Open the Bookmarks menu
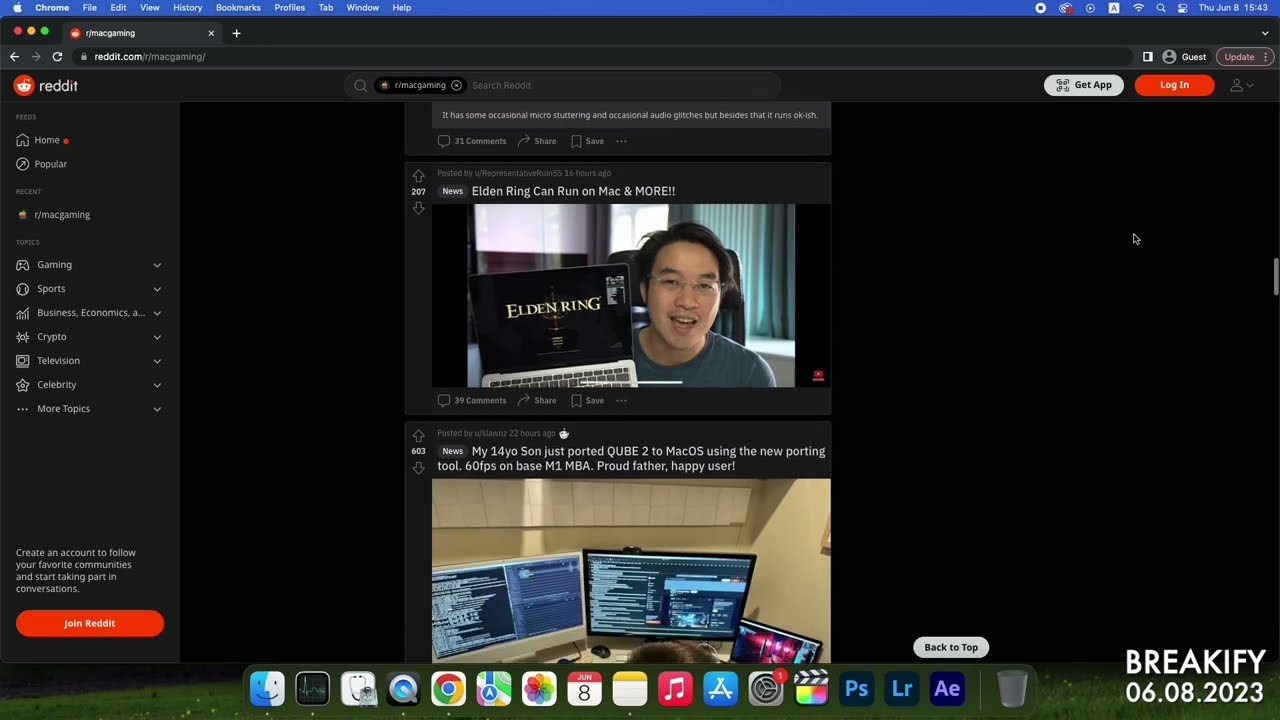The image size is (1280, 720). tap(238, 7)
